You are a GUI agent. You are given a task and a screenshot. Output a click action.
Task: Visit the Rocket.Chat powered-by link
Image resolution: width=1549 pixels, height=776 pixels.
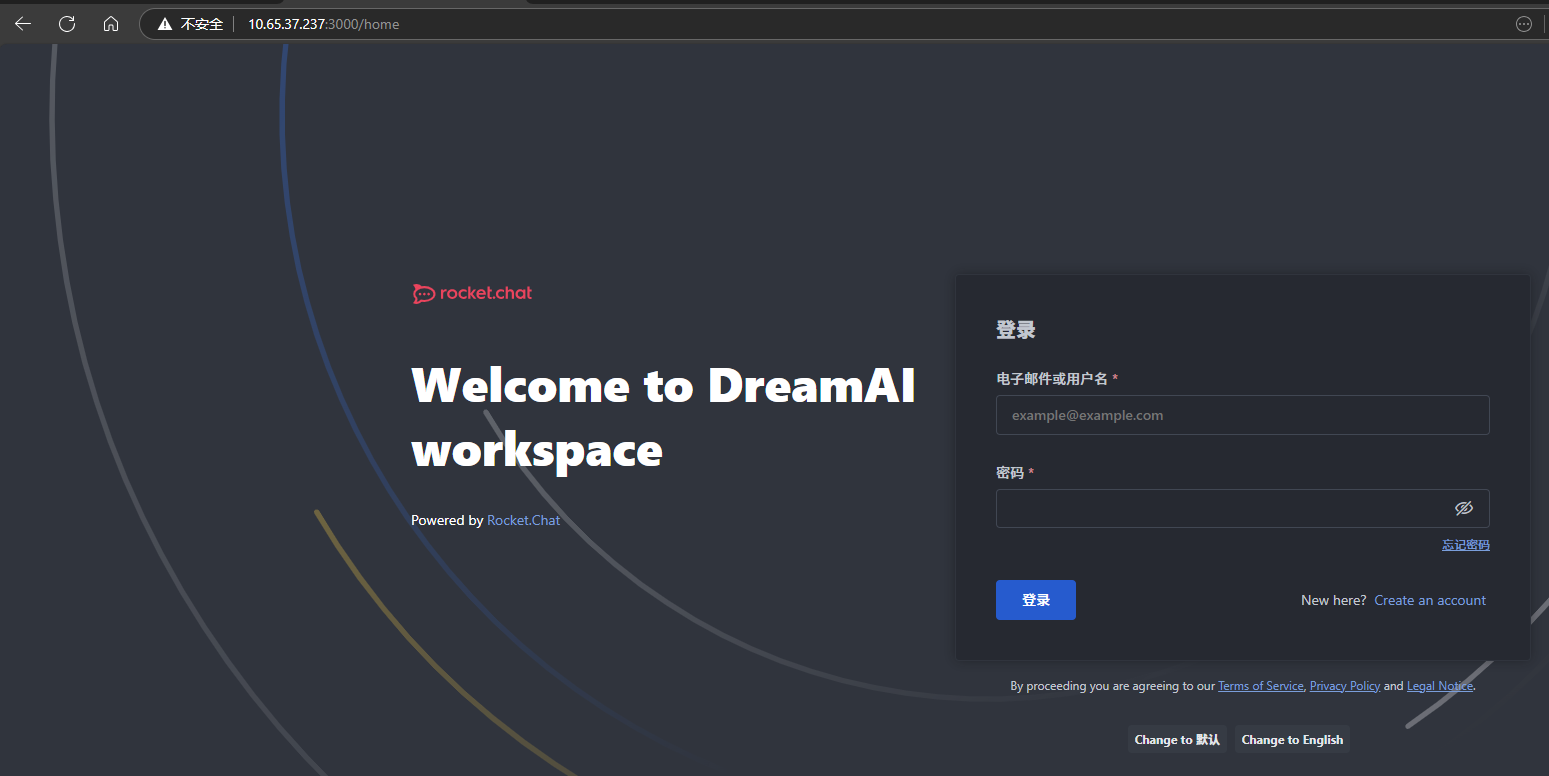pos(523,520)
